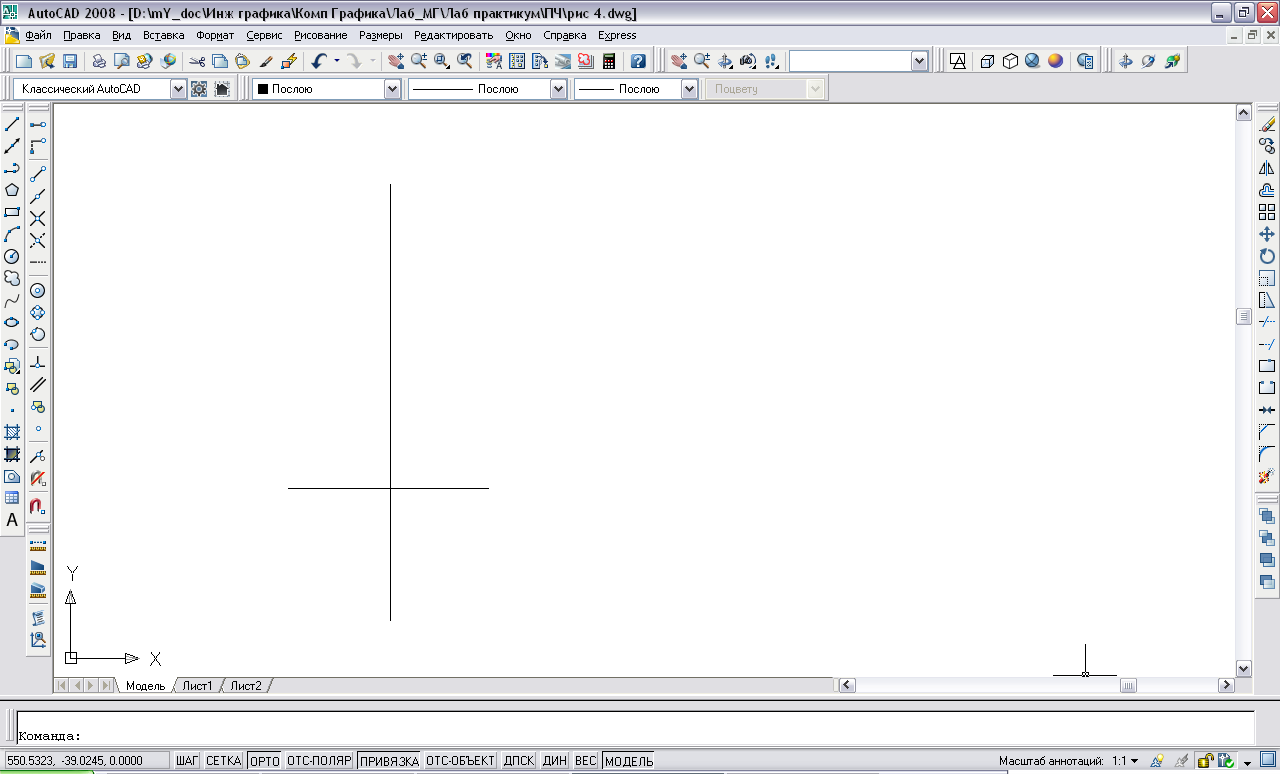Viewport: 1280px width, 774px height.
Task: Open annotation scale 1:1 dropdown
Action: [x=1127, y=761]
